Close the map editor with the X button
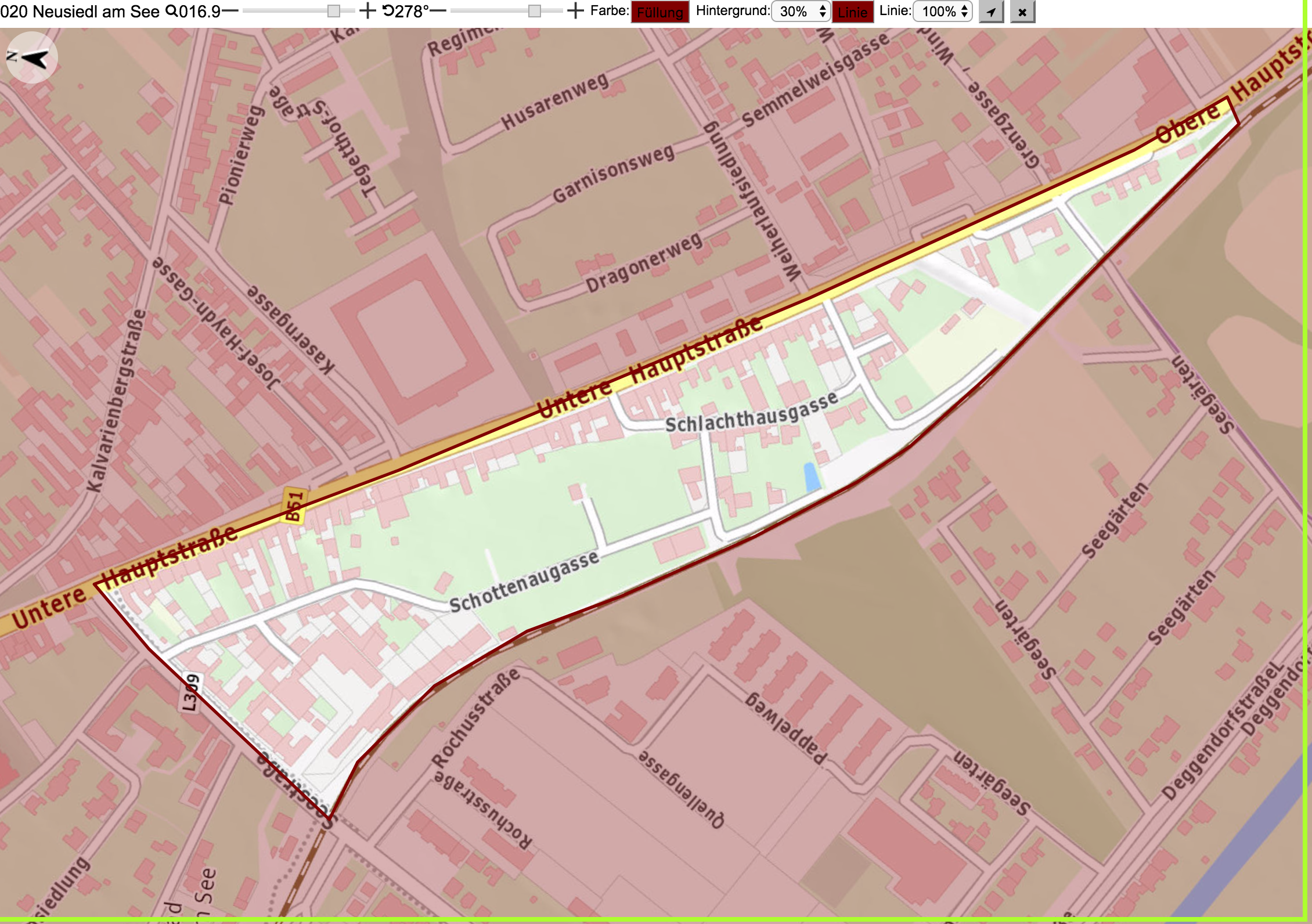 (1022, 12)
